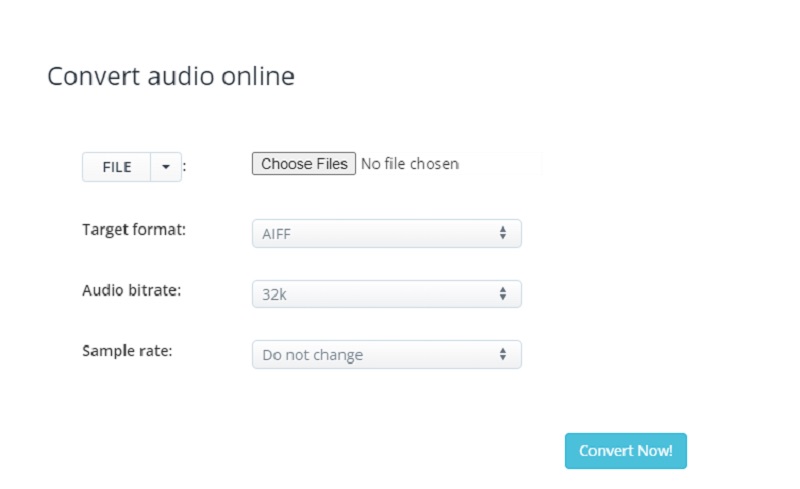800x489 pixels.
Task: Click the 'Convert audio online' heading
Action: (171, 76)
